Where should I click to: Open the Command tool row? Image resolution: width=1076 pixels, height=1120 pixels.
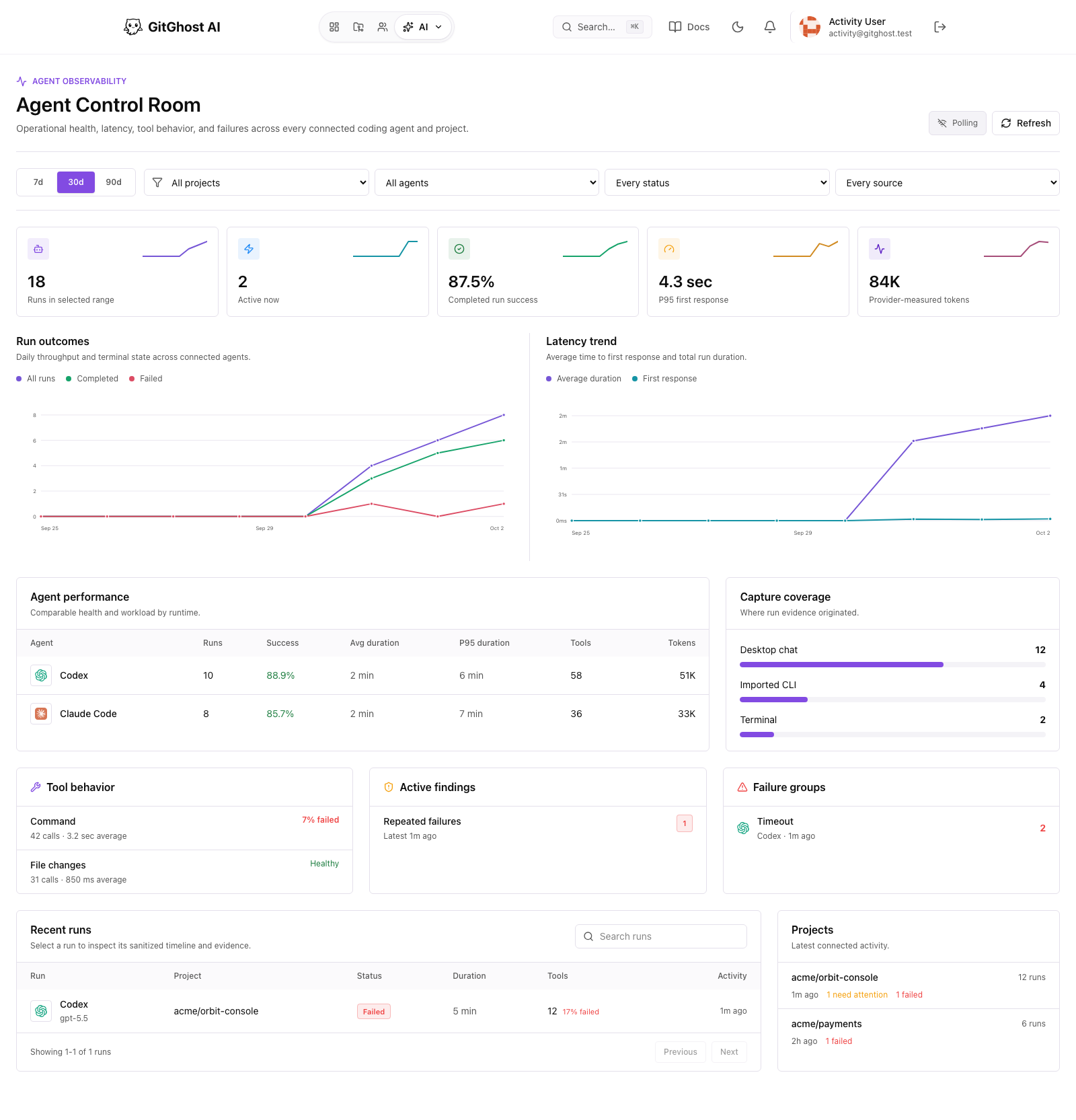(x=184, y=828)
